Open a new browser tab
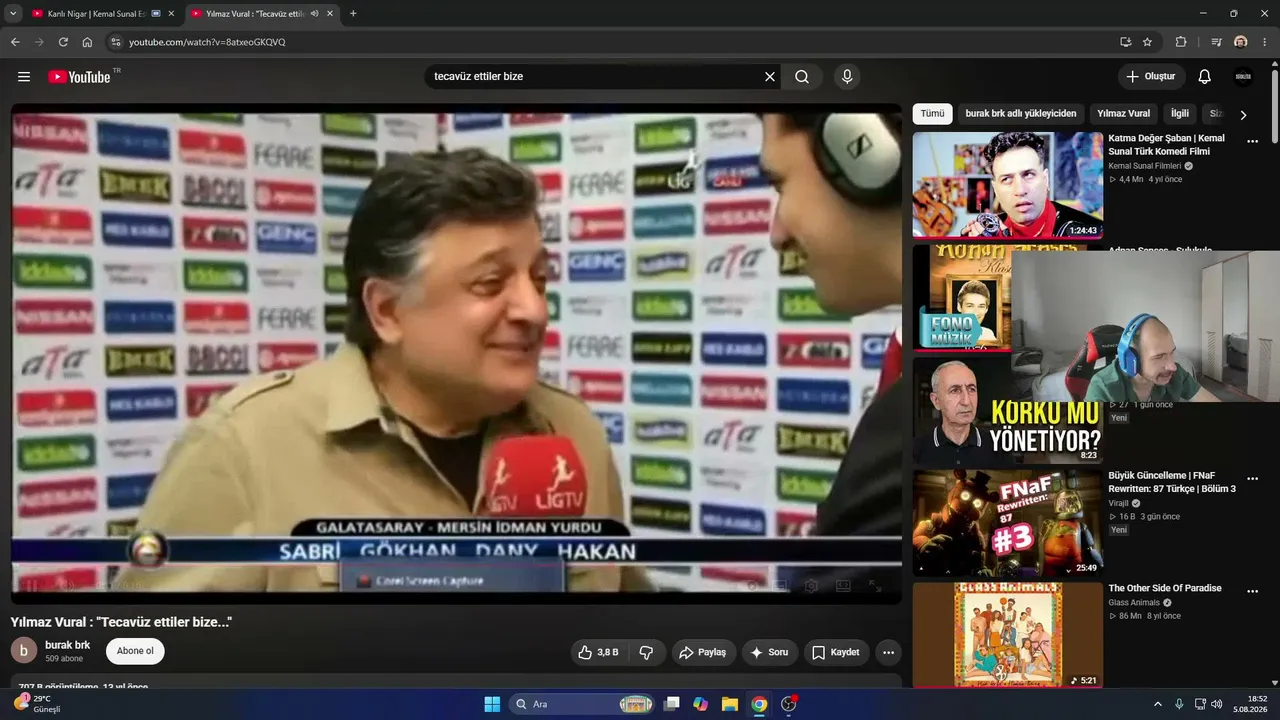 (x=353, y=14)
